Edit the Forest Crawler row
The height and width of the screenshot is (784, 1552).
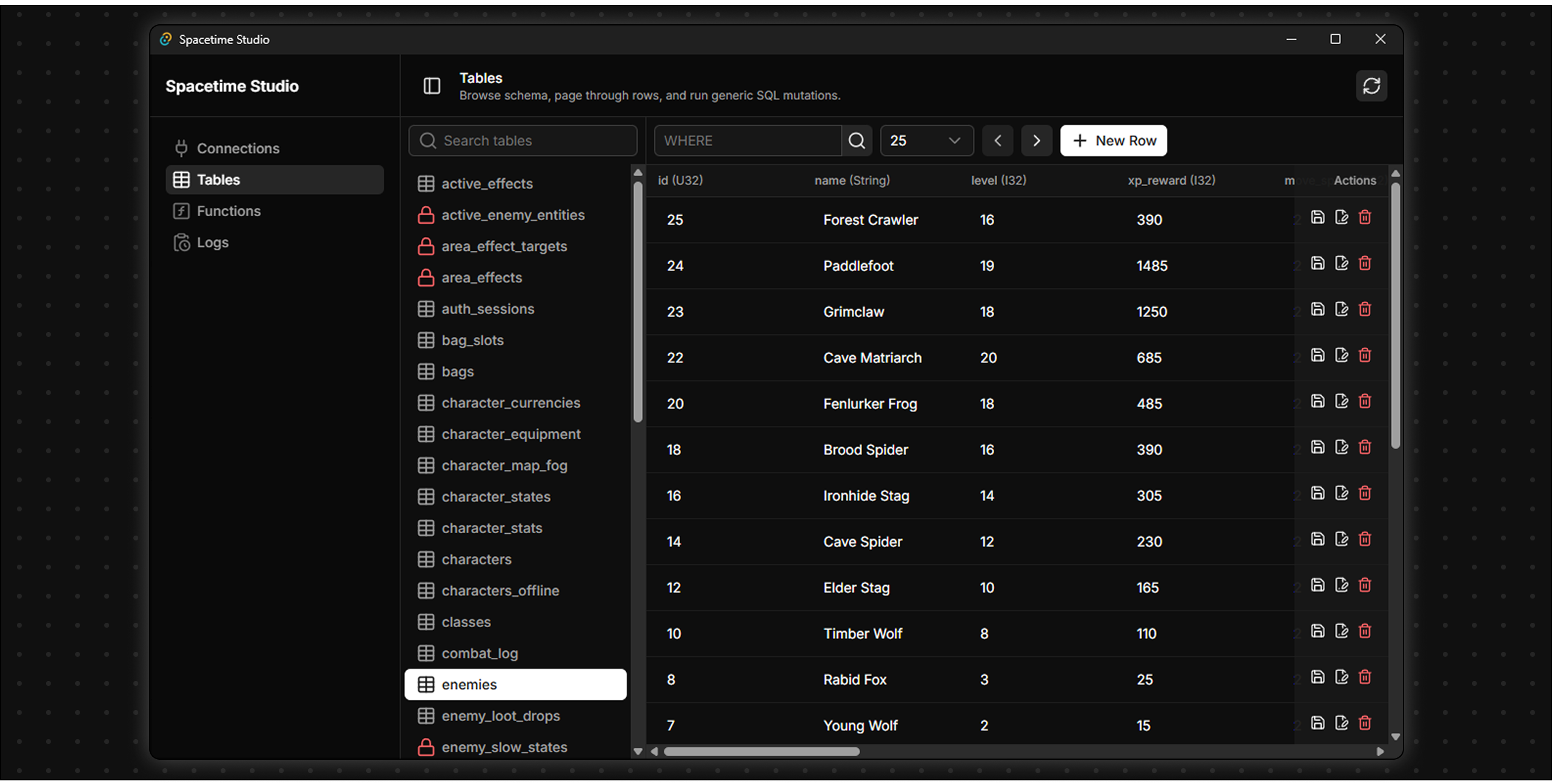coord(1342,217)
